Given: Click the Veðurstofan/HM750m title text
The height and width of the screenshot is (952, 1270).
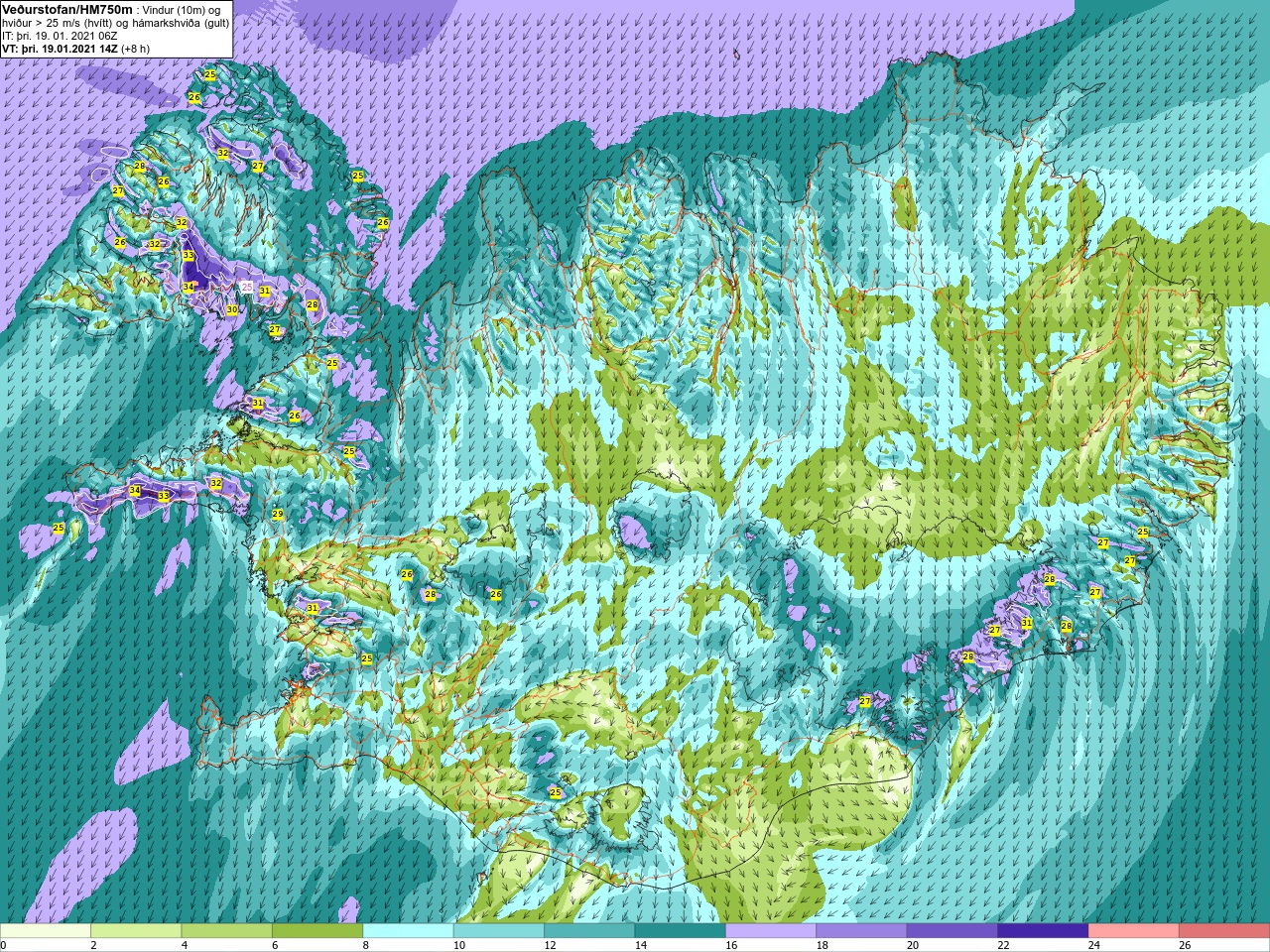Looking at the screenshot, I should [66, 9].
